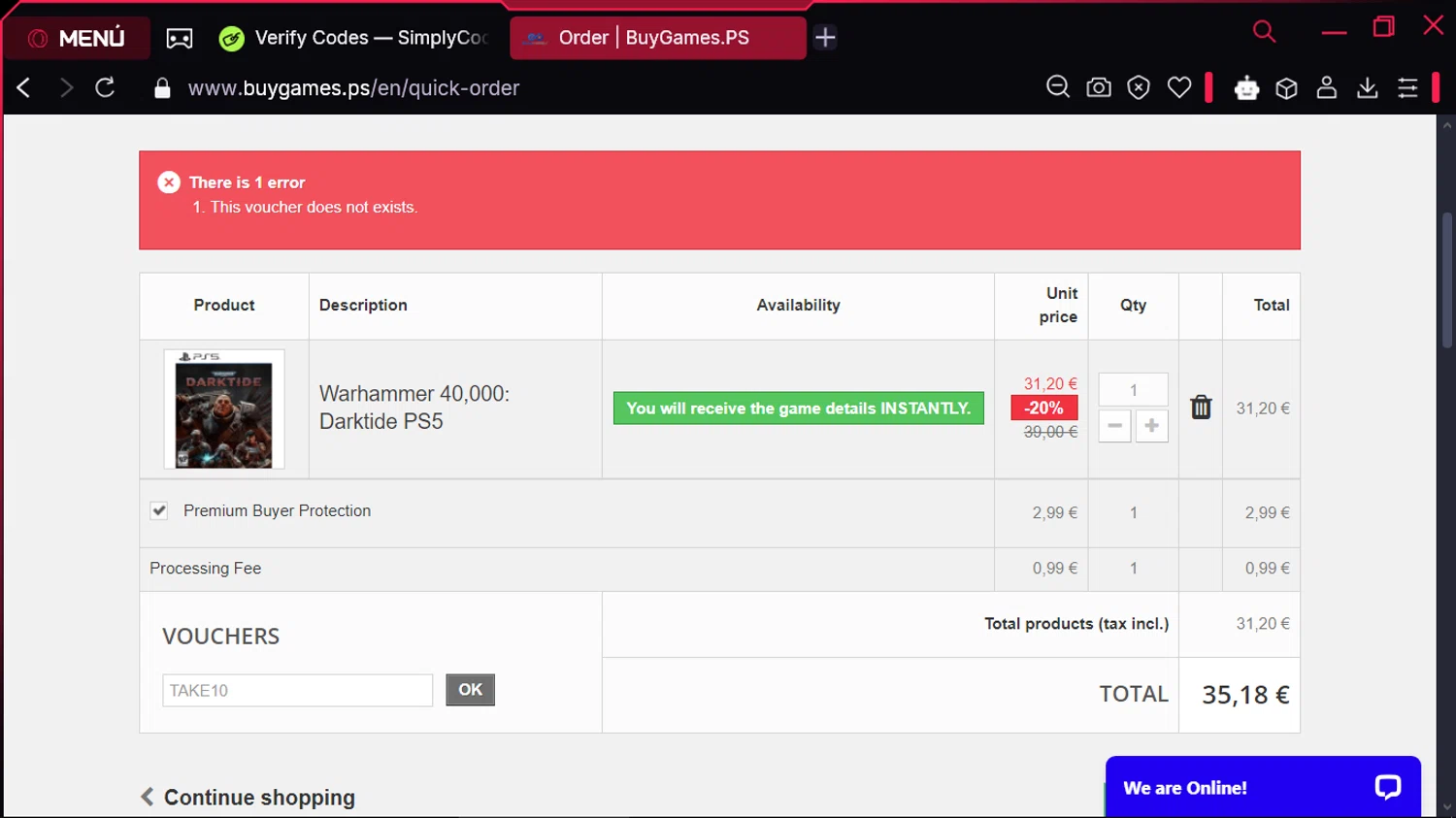Click the TOTAL 35,18 € amount

coord(1245,695)
